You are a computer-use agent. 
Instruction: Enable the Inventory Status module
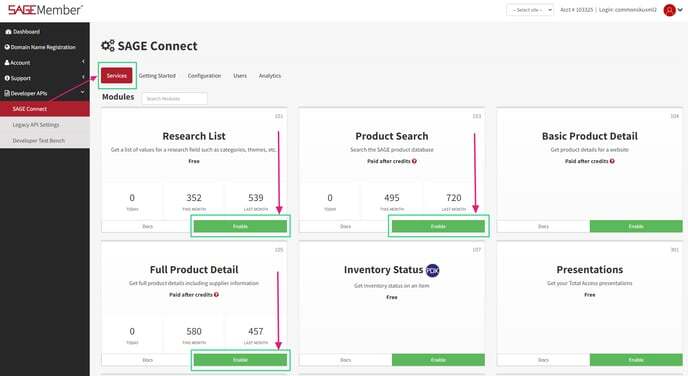[x=438, y=360]
